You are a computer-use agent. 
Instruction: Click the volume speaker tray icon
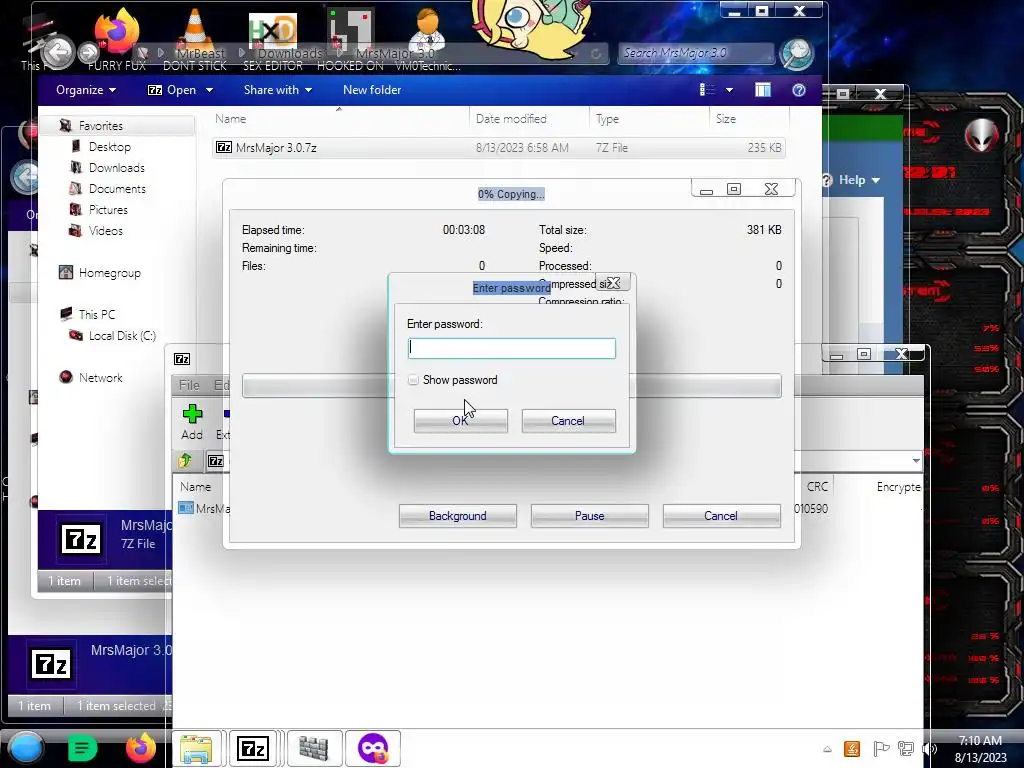(929, 749)
